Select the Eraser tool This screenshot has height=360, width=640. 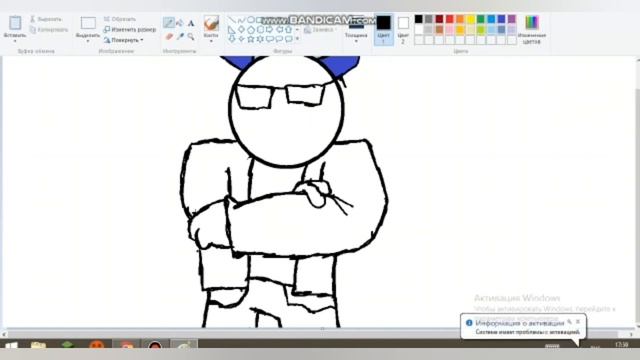[x=169, y=37]
